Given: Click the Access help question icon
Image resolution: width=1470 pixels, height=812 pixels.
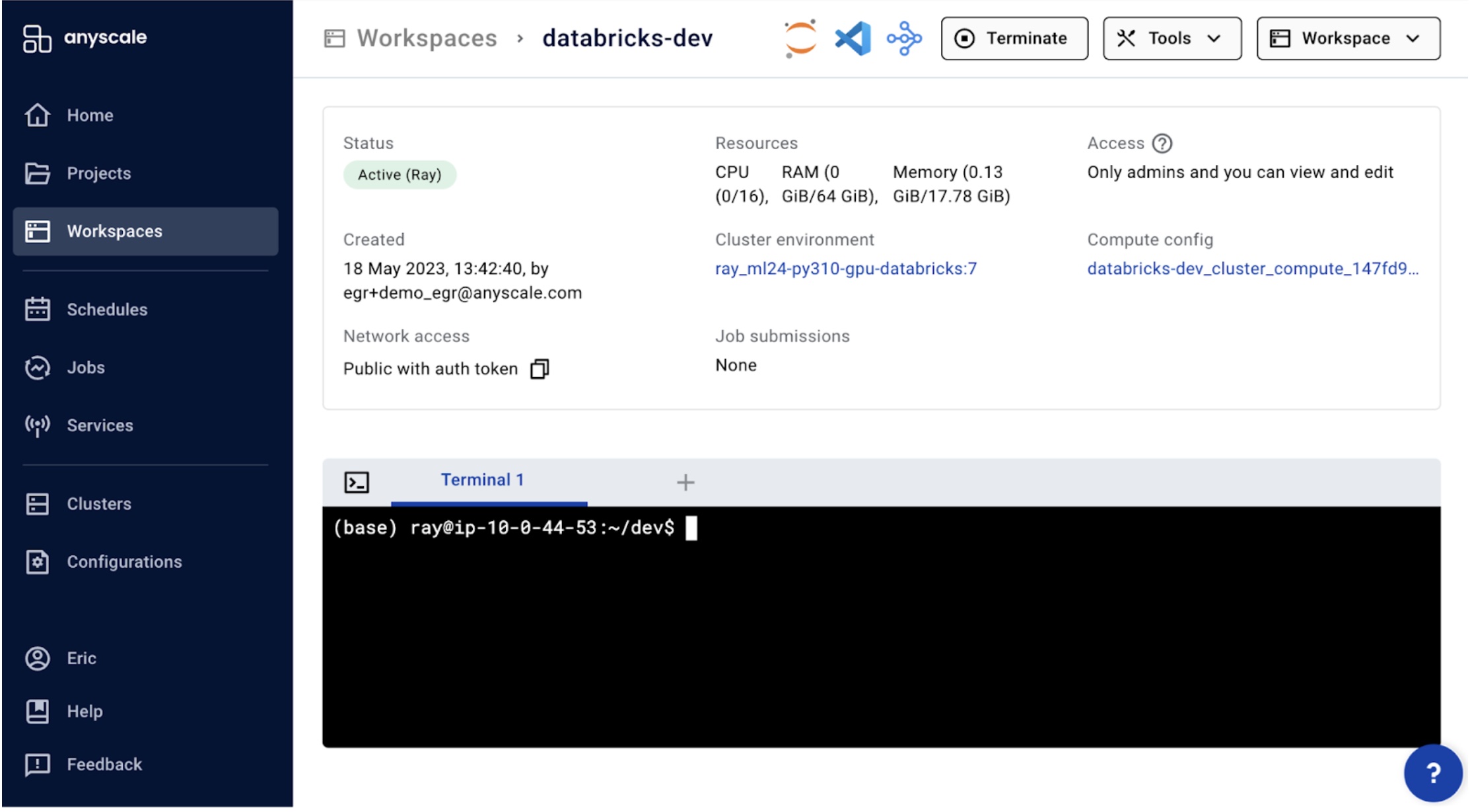Looking at the screenshot, I should (x=1162, y=143).
